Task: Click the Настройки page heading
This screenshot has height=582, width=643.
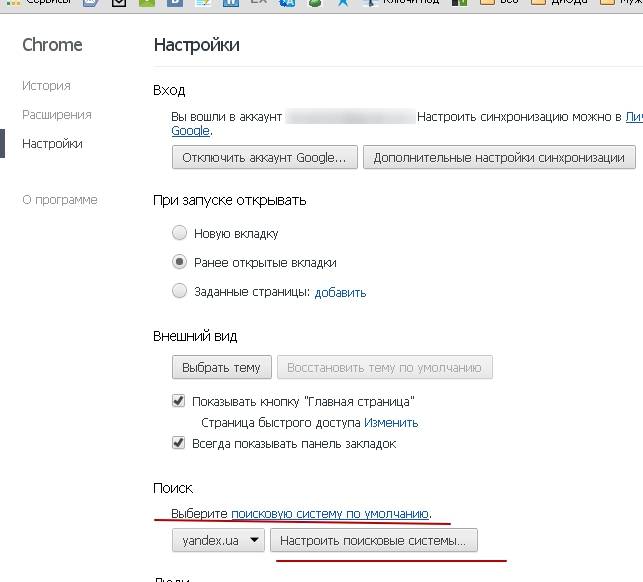Action: (x=197, y=45)
